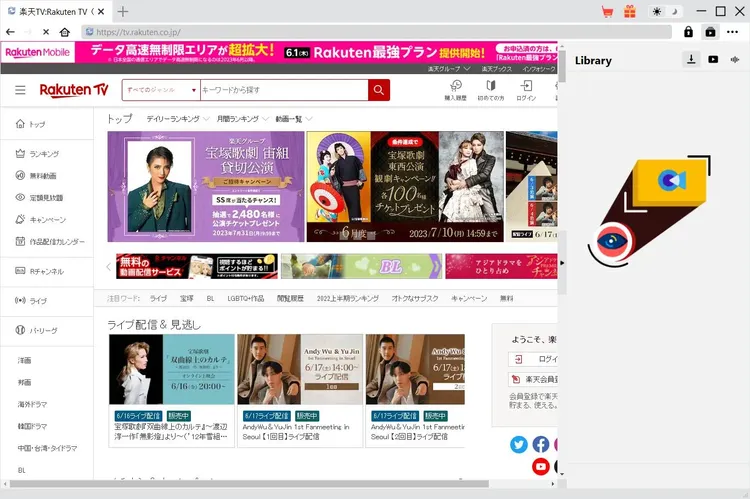The image size is (750, 499).
Task: Click the red search magnifier button
Action: (x=378, y=90)
